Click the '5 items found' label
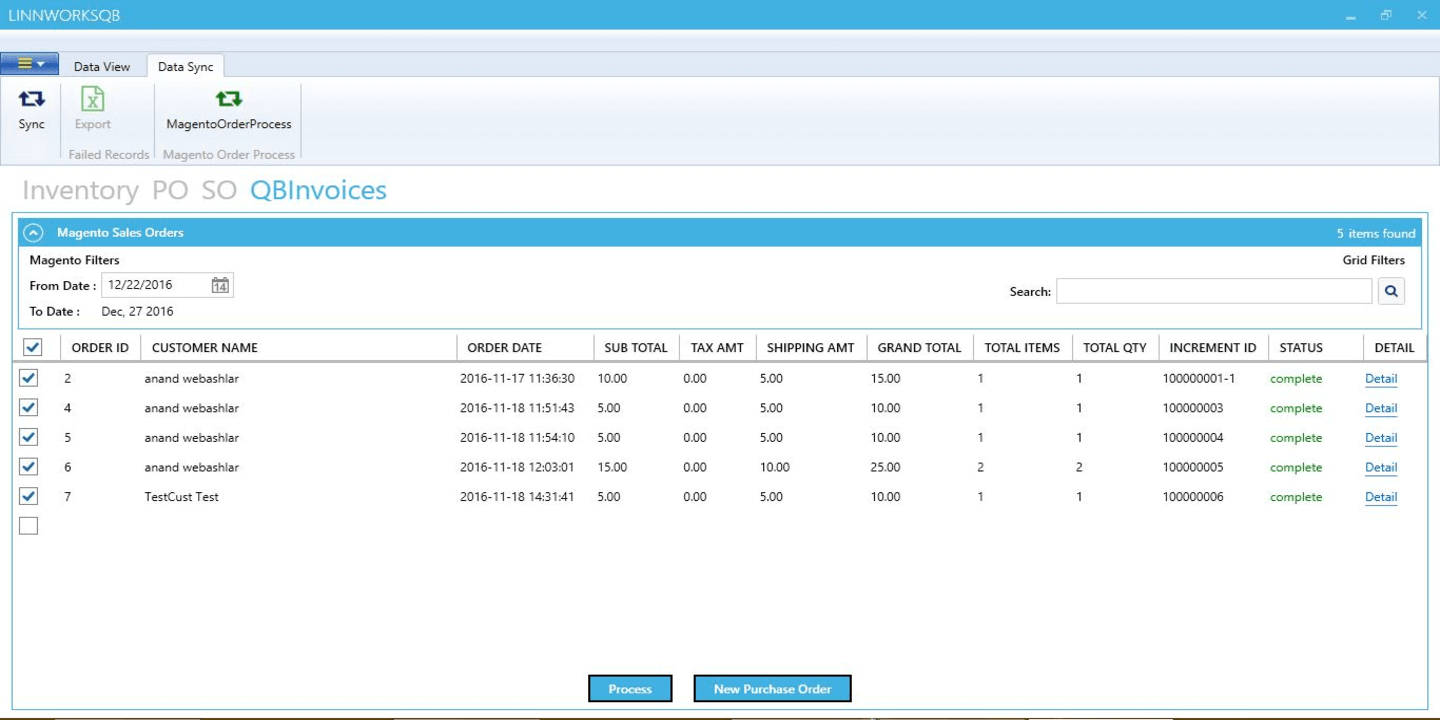 click(1376, 233)
